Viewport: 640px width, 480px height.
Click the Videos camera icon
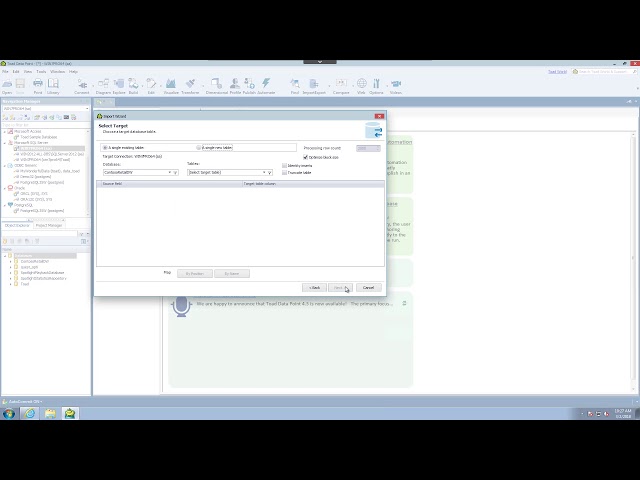(396, 86)
